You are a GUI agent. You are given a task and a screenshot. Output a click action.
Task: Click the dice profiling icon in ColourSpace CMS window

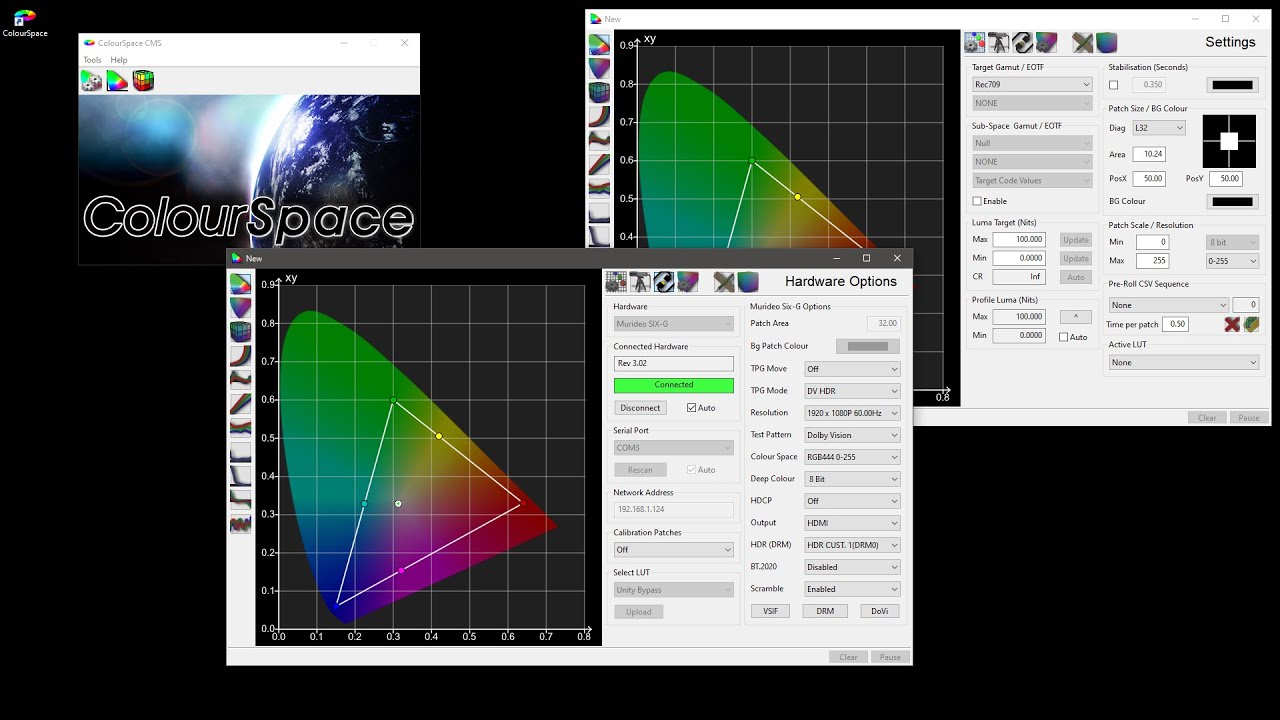tap(91, 81)
